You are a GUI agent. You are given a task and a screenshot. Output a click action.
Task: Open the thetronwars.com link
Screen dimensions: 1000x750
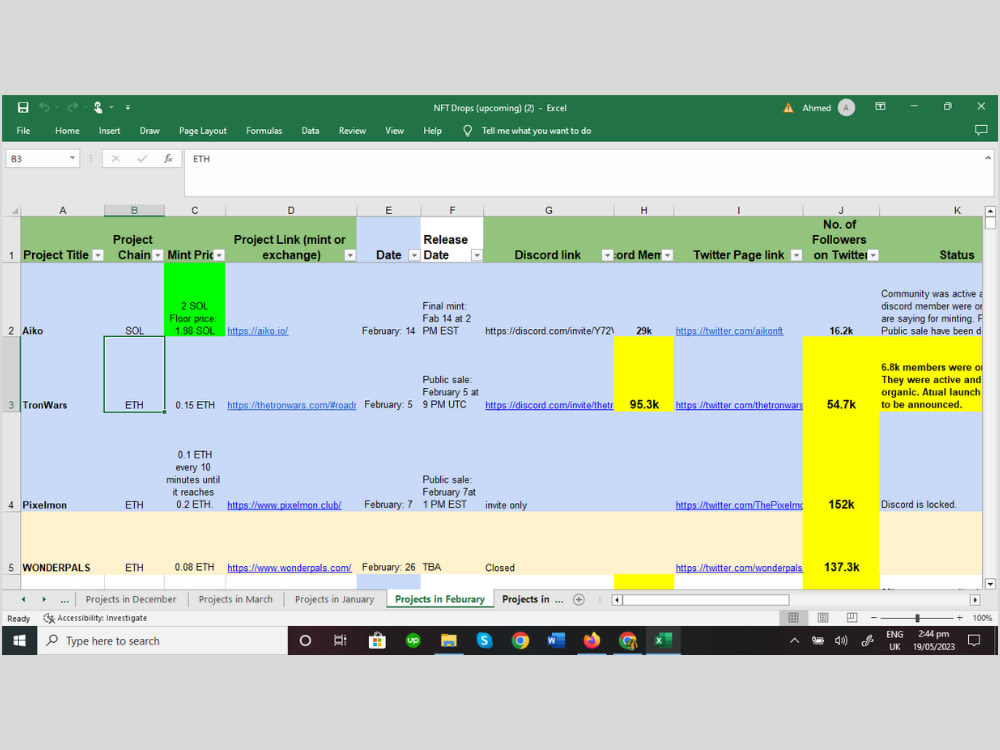click(x=291, y=405)
